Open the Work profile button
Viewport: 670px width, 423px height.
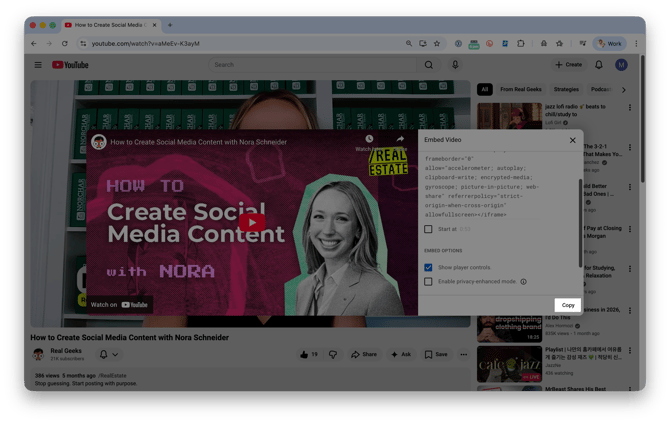click(x=609, y=44)
